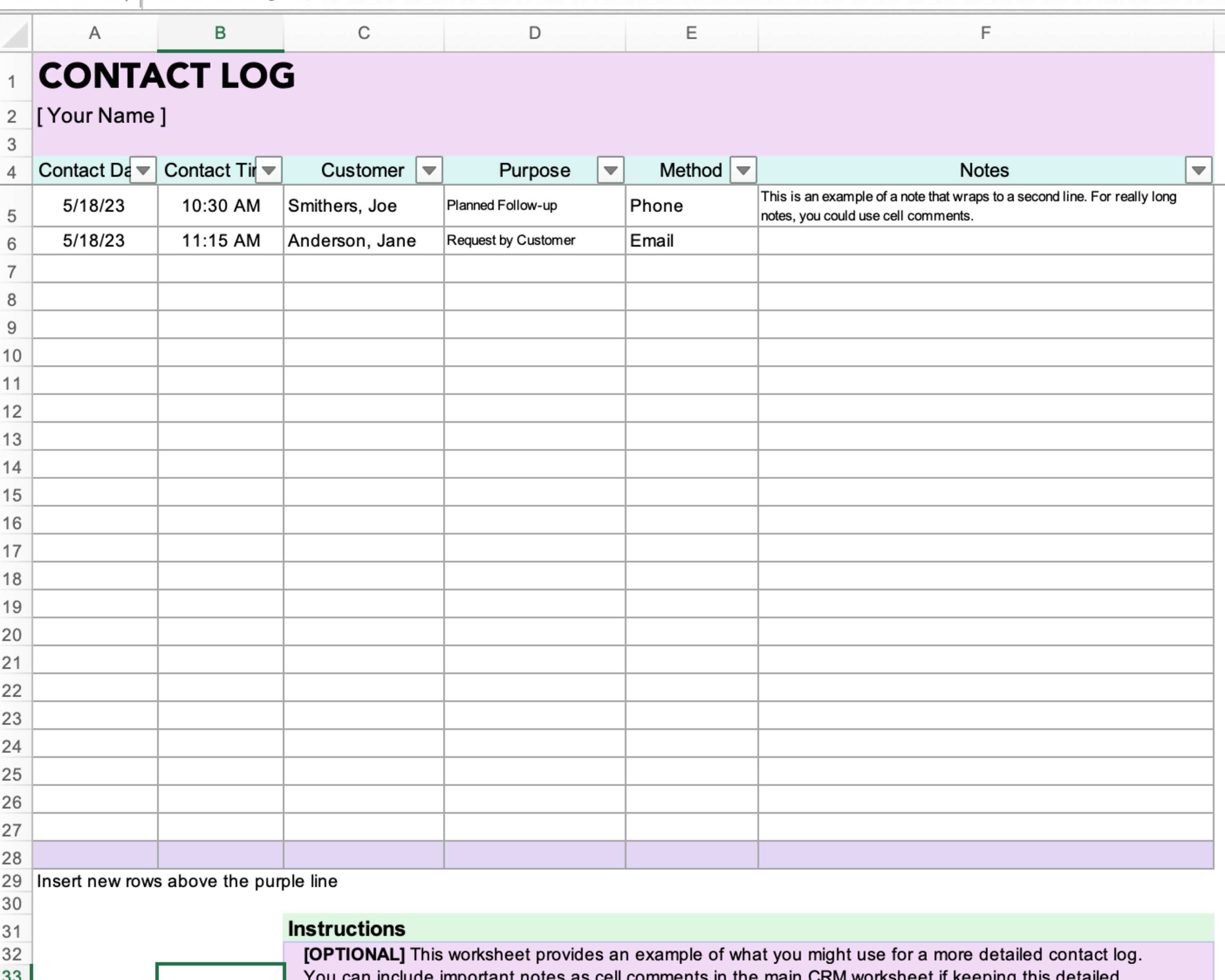
Task: Select the whole sheet with the corner button
Action: [x=16, y=33]
